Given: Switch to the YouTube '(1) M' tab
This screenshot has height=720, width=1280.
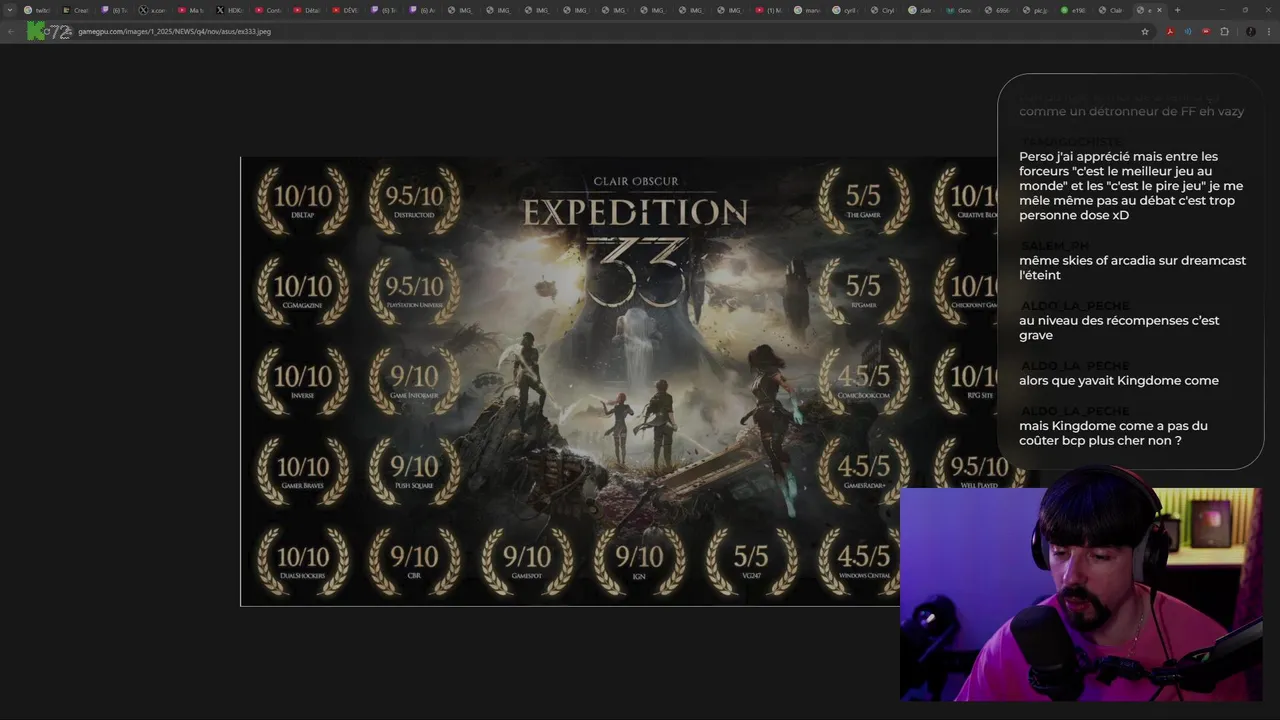Looking at the screenshot, I should point(768,10).
